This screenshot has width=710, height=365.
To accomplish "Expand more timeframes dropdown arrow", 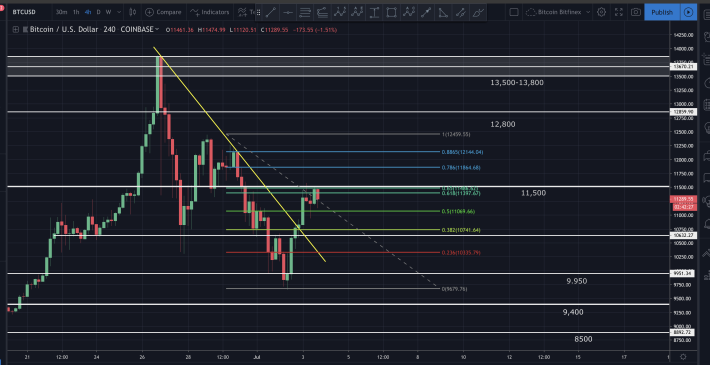I will click(118, 12).
